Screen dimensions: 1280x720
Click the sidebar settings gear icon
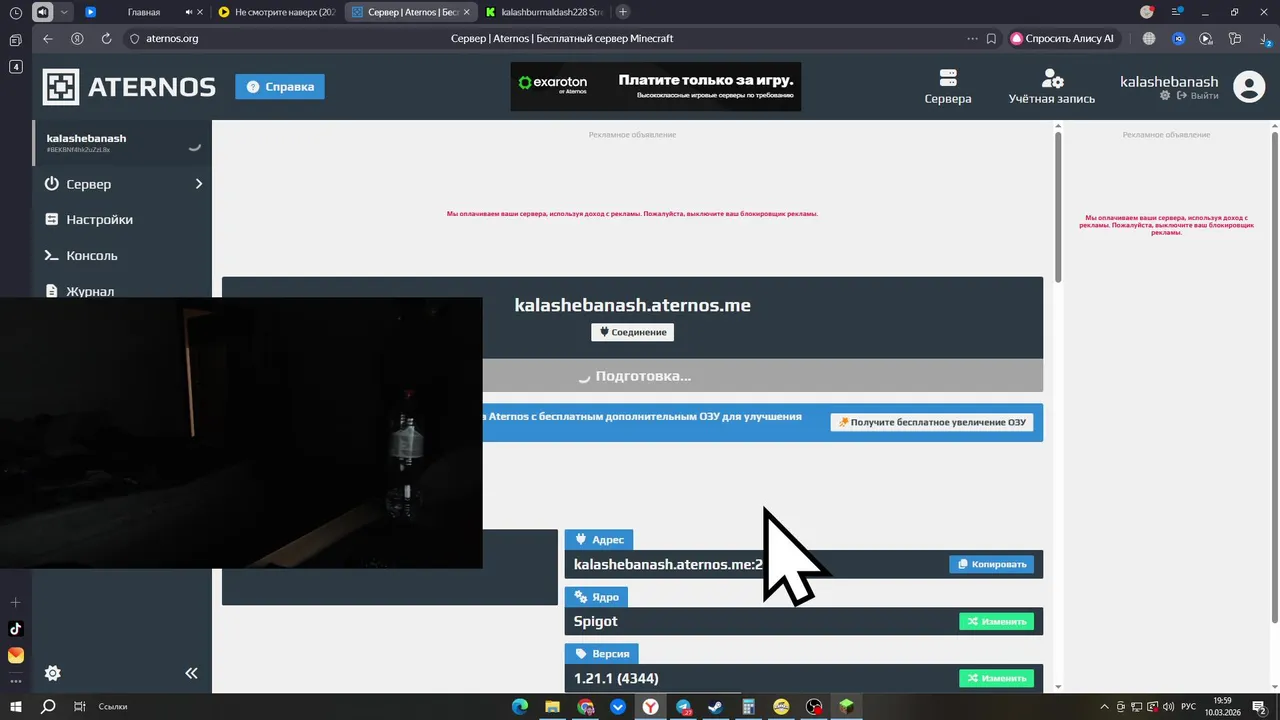pyautogui.click(x=53, y=673)
